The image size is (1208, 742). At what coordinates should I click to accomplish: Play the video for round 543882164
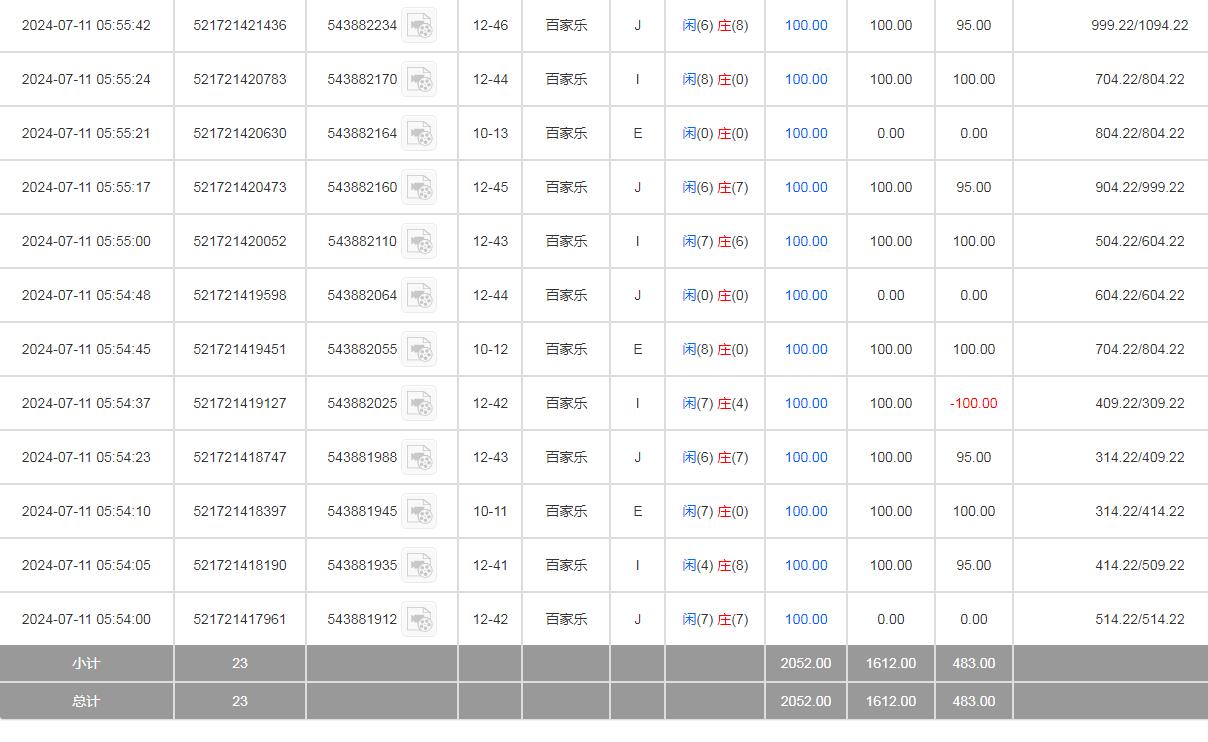coord(419,133)
